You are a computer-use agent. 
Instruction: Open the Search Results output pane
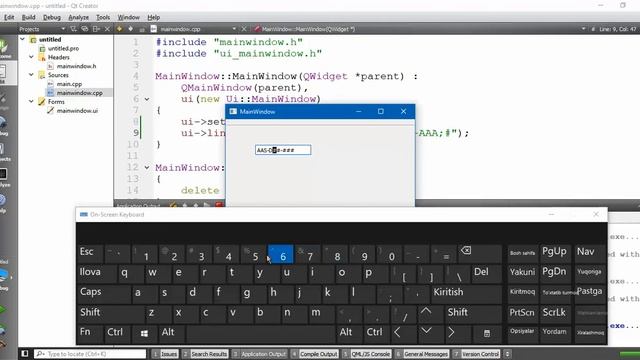click(x=205, y=354)
